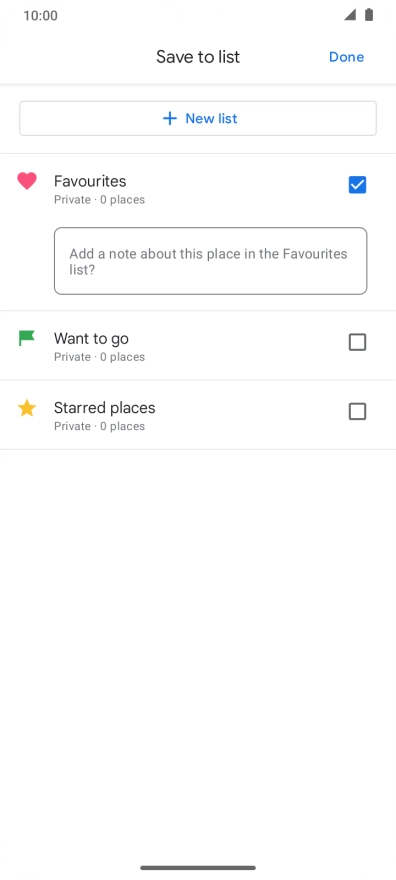Tap the battery icon in status bar
The height and width of the screenshot is (880, 396).
coord(369,15)
